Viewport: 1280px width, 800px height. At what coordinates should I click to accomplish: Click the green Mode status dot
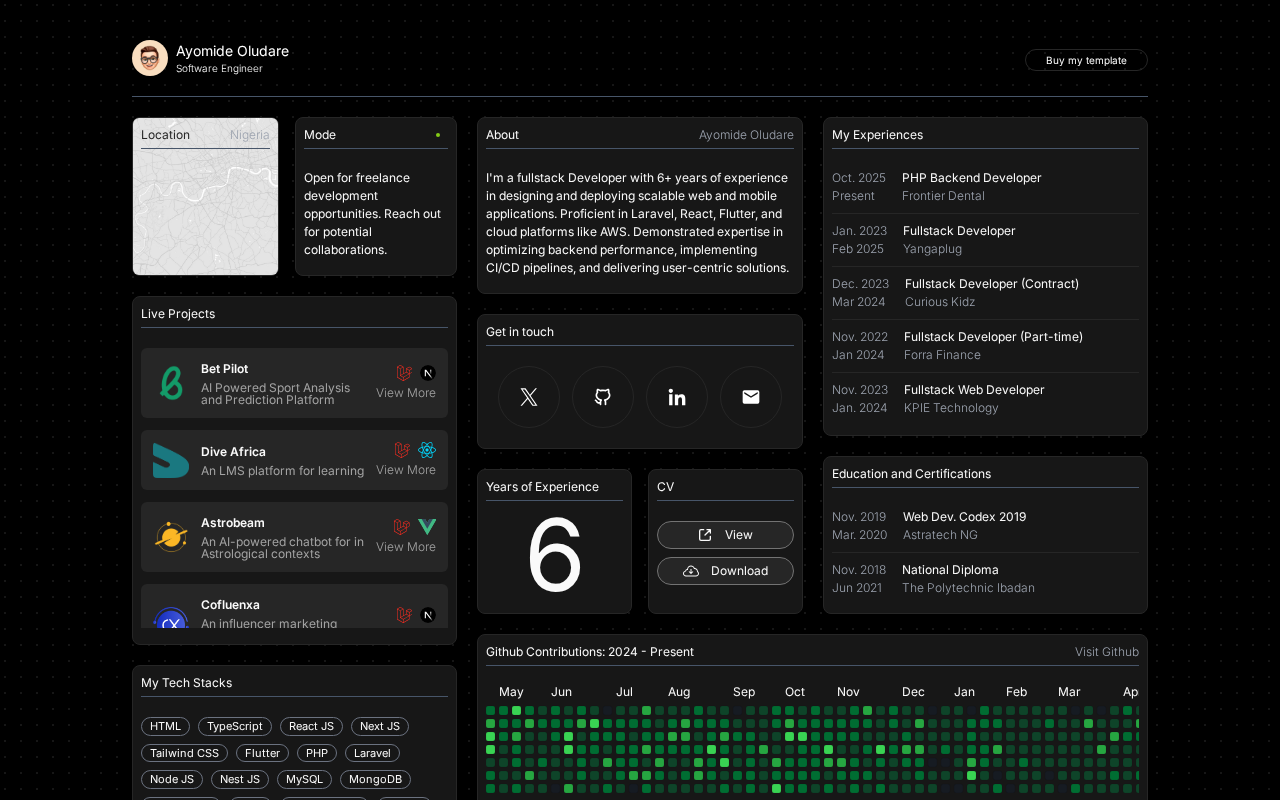(x=438, y=135)
